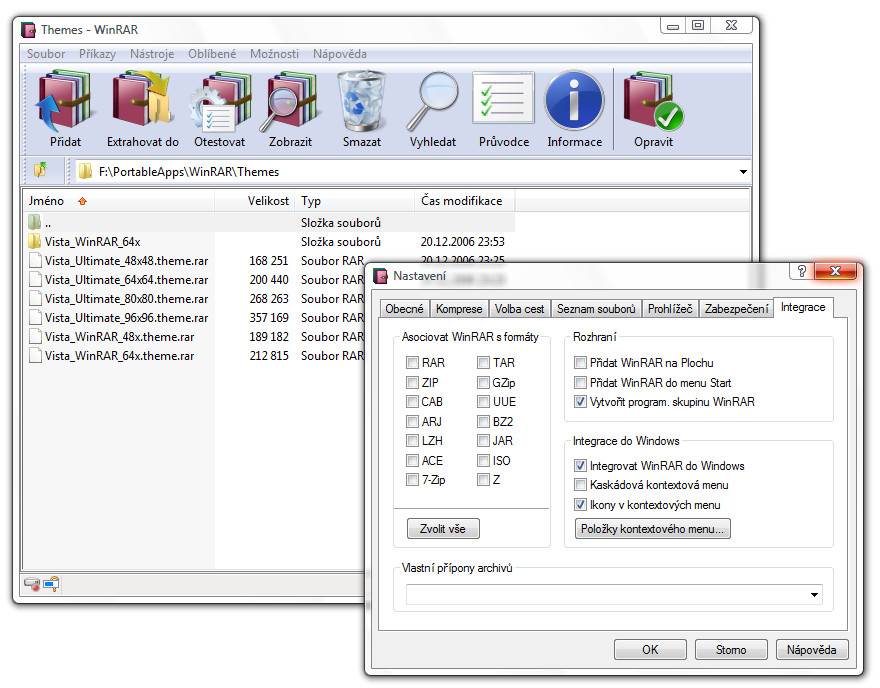Open Vlastní přípony archivů dropdown
This screenshot has height=688, width=880.
point(816,595)
